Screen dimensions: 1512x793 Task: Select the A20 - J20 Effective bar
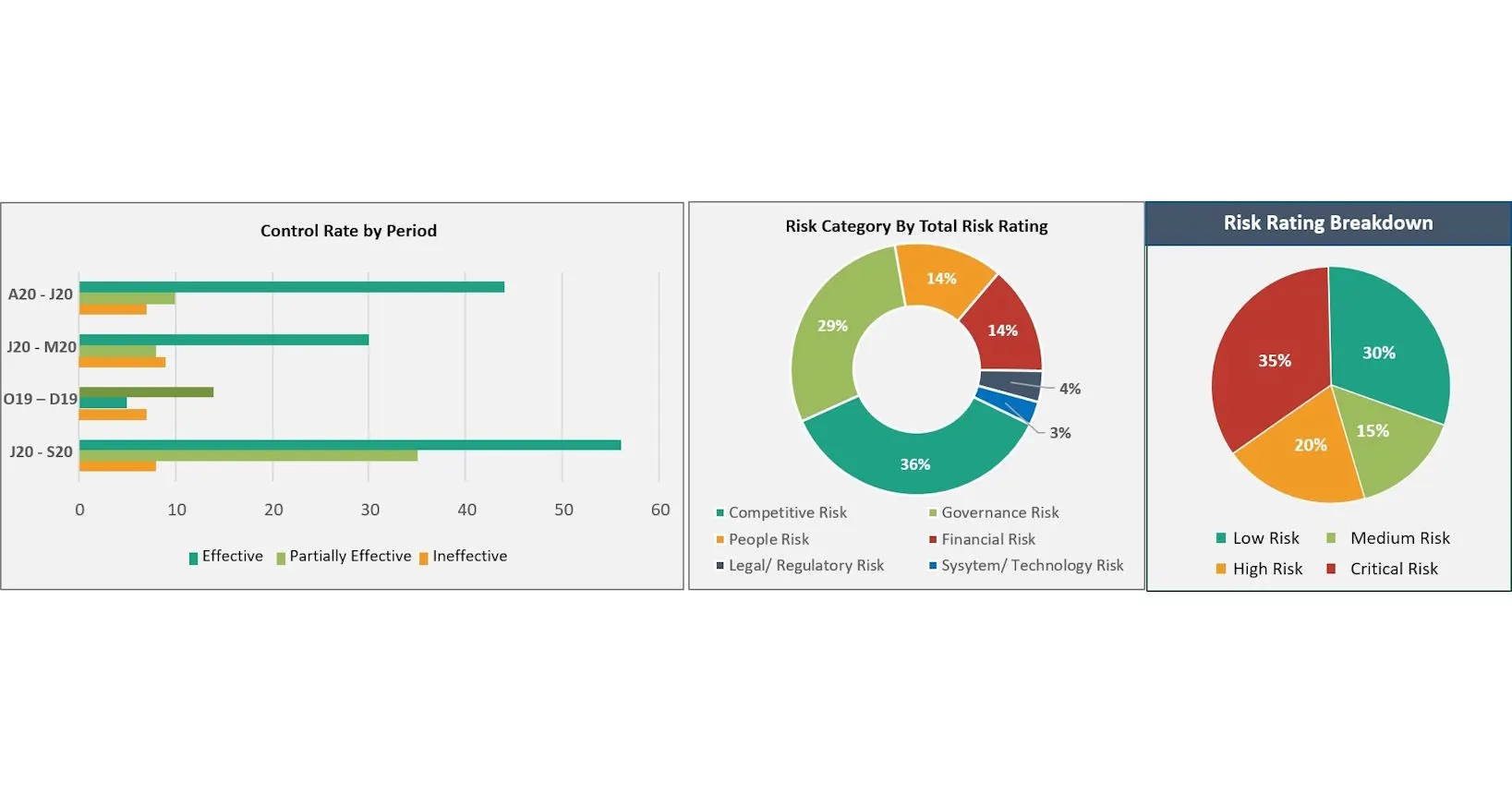pyautogui.click(x=292, y=287)
